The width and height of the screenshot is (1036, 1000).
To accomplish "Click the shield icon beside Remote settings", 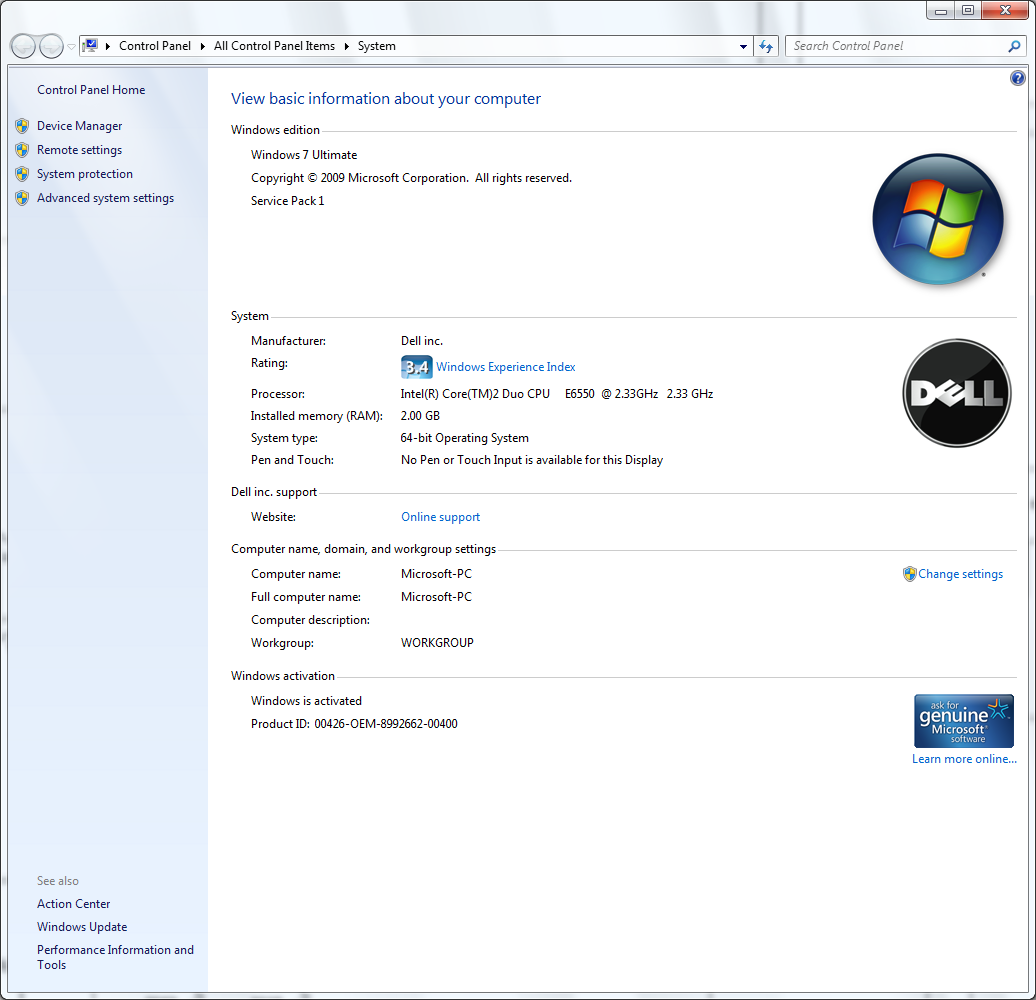I will (22, 150).
